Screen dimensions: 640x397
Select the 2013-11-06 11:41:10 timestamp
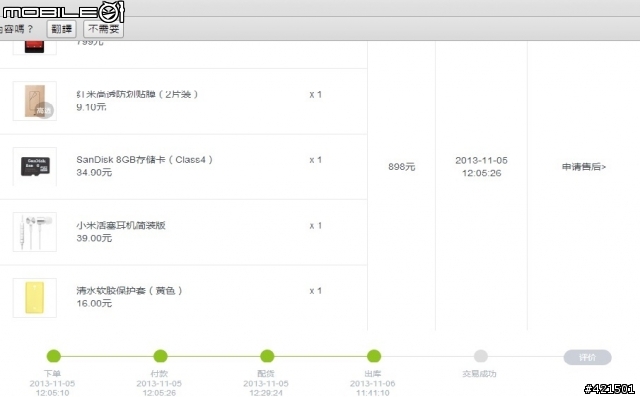click(373, 388)
